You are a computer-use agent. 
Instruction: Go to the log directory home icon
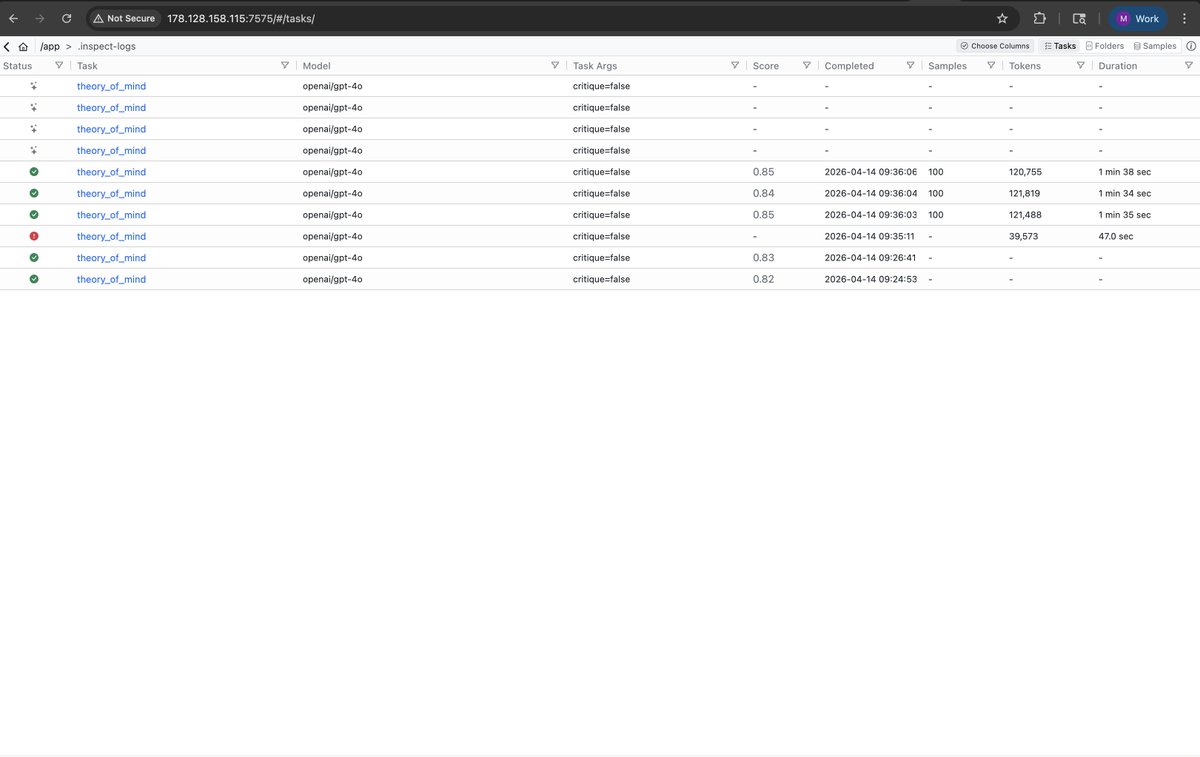23,46
